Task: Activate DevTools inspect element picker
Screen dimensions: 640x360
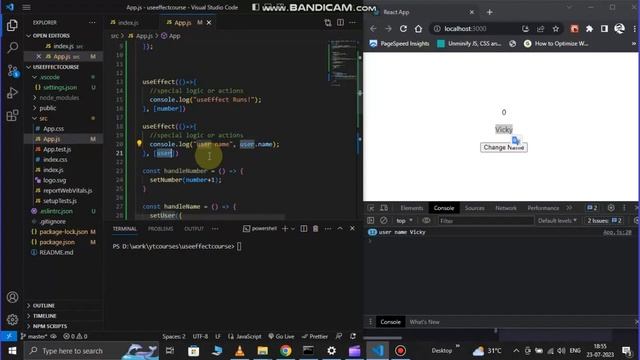Action: tap(371, 208)
